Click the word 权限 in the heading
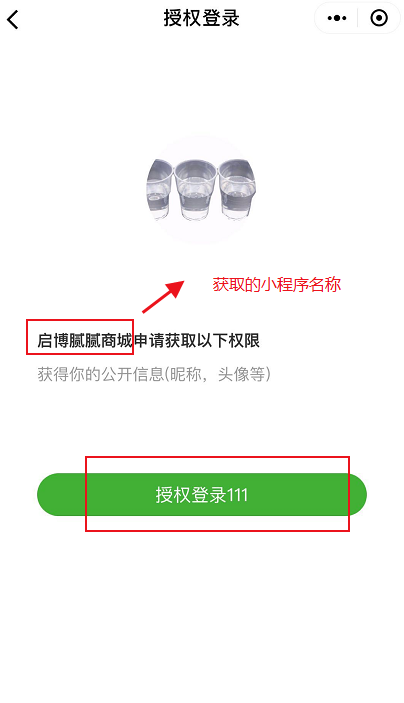 point(244,341)
